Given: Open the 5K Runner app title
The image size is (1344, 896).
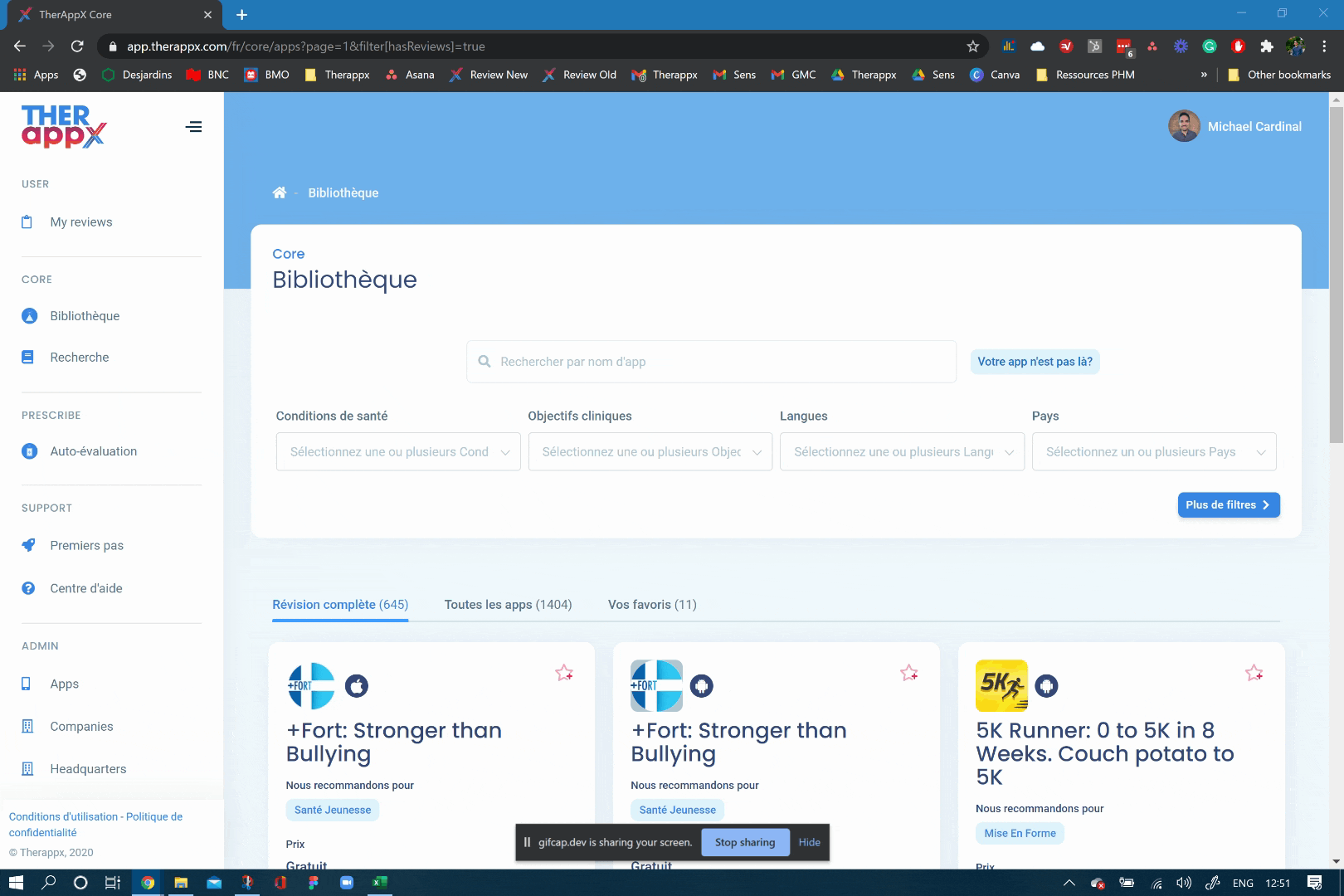Looking at the screenshot, I should (x=1105, y=754).
